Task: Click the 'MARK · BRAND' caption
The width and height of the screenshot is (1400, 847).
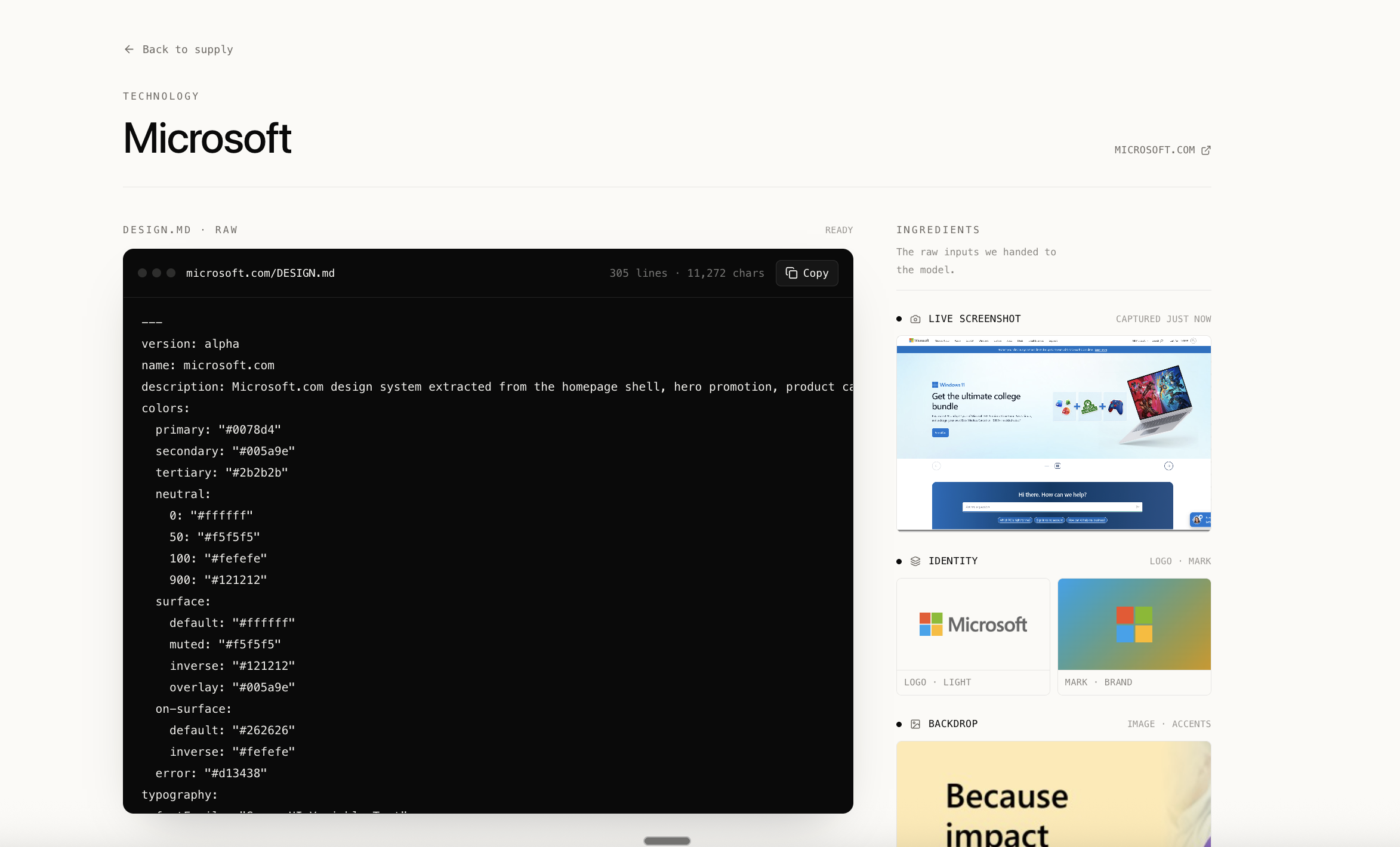Action: pos(1098,682)
